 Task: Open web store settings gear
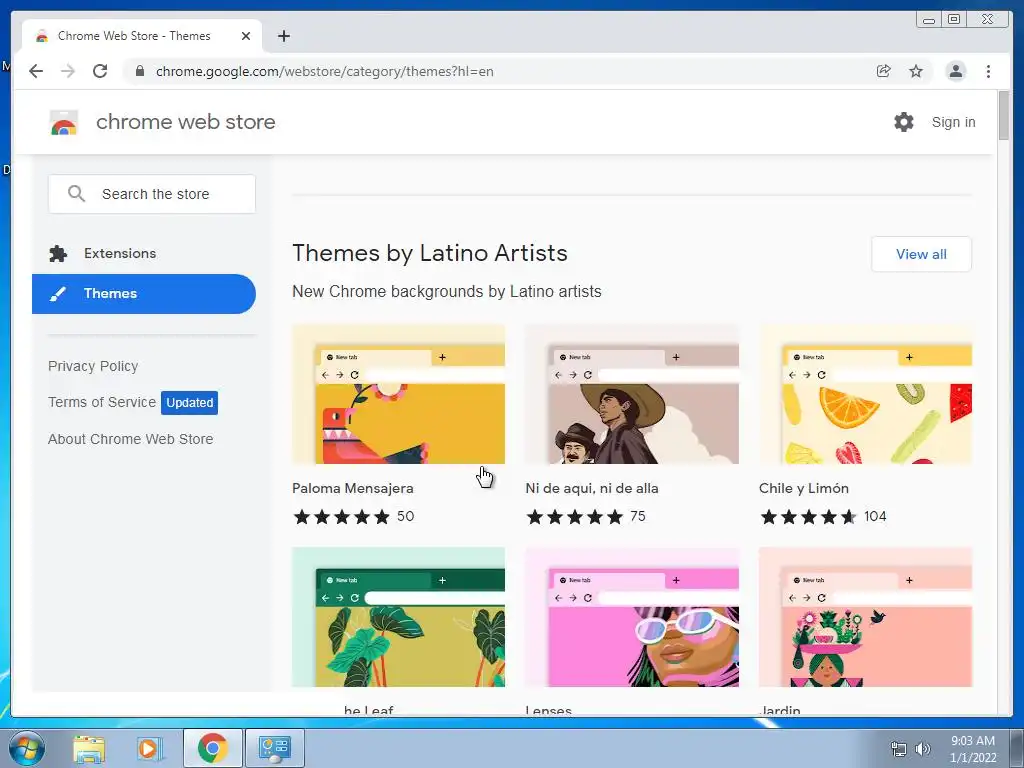point(904,122)
